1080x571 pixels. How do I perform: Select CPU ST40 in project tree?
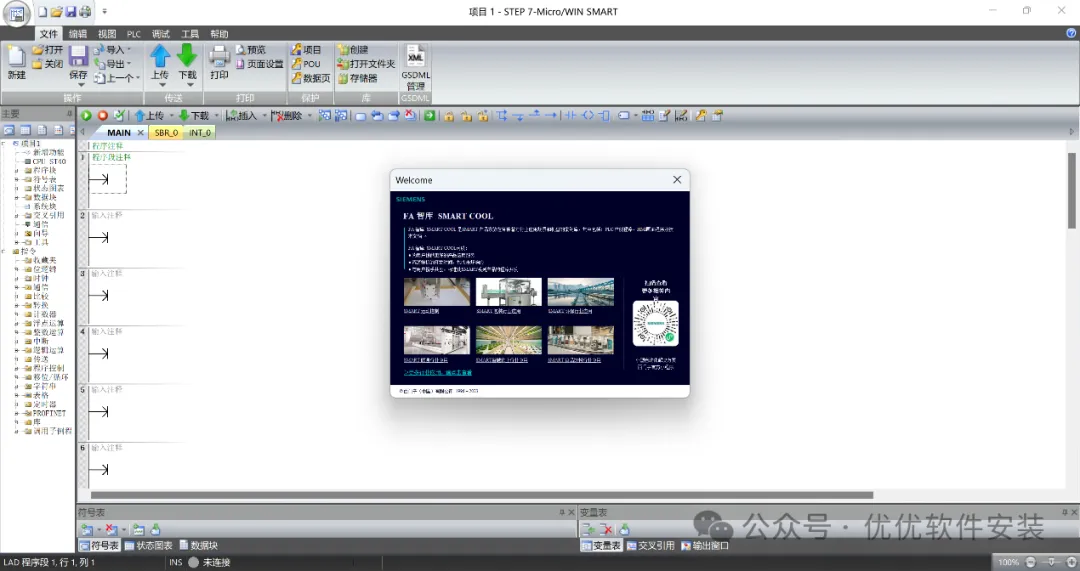pyautogui.click(x=46, y=161)
